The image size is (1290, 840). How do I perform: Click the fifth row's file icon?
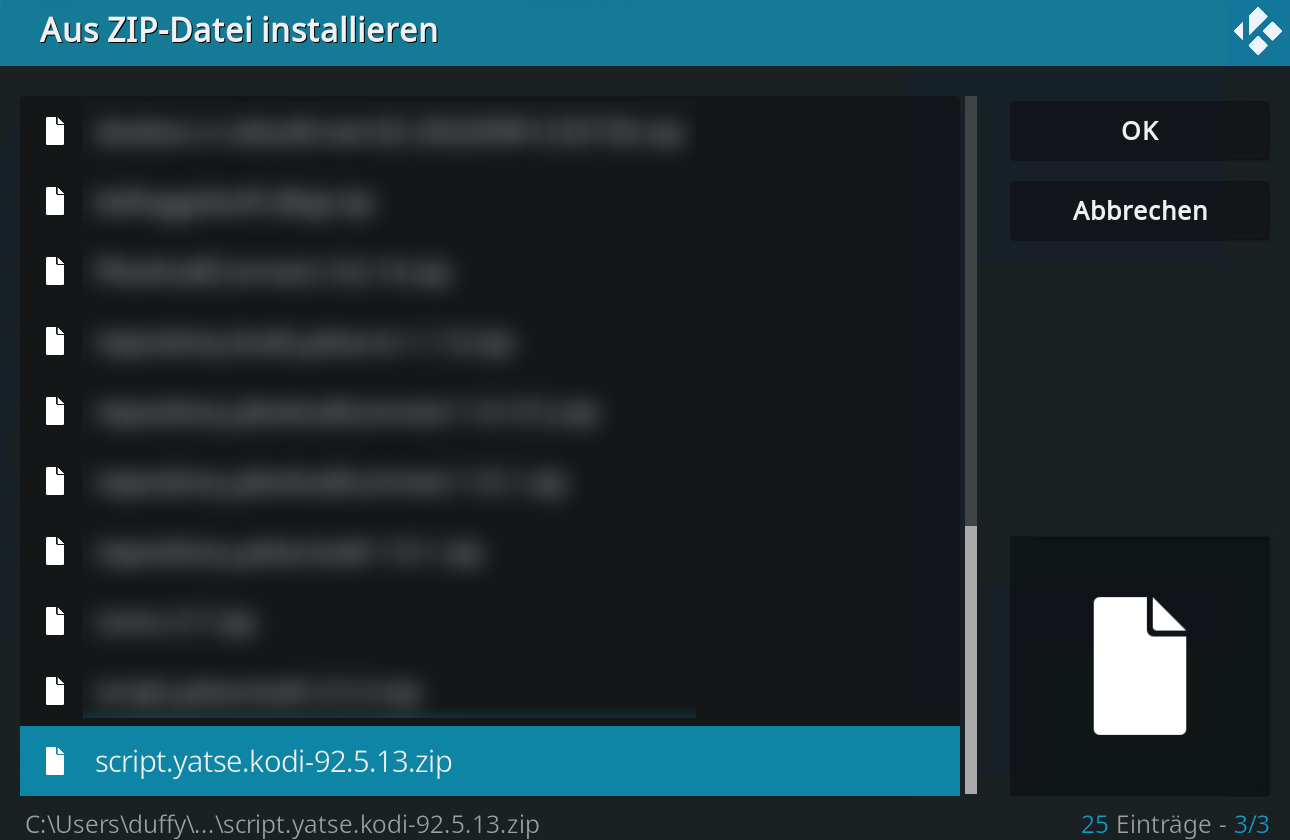click(55, 411)
